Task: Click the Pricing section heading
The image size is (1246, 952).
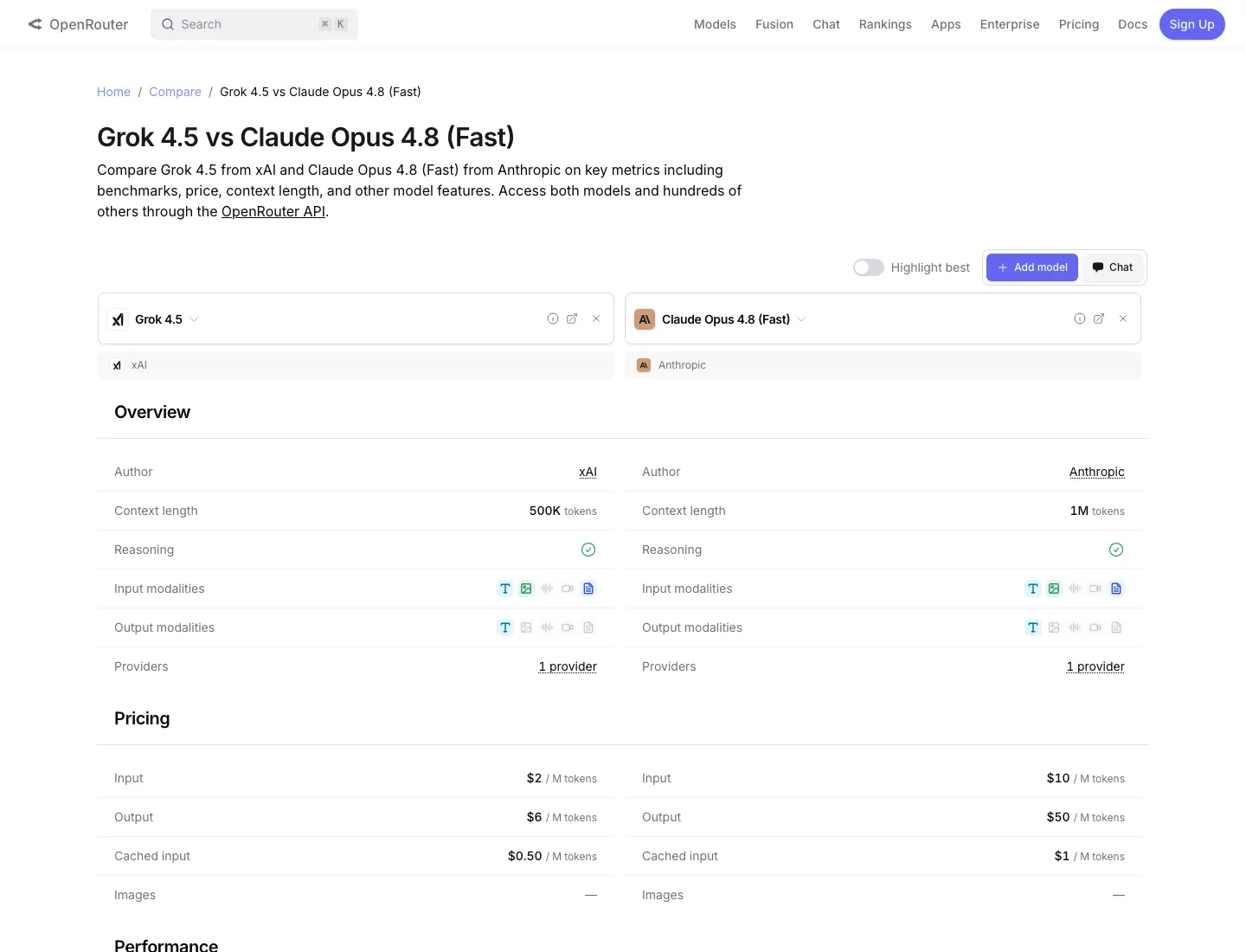Action: point(142,718)
